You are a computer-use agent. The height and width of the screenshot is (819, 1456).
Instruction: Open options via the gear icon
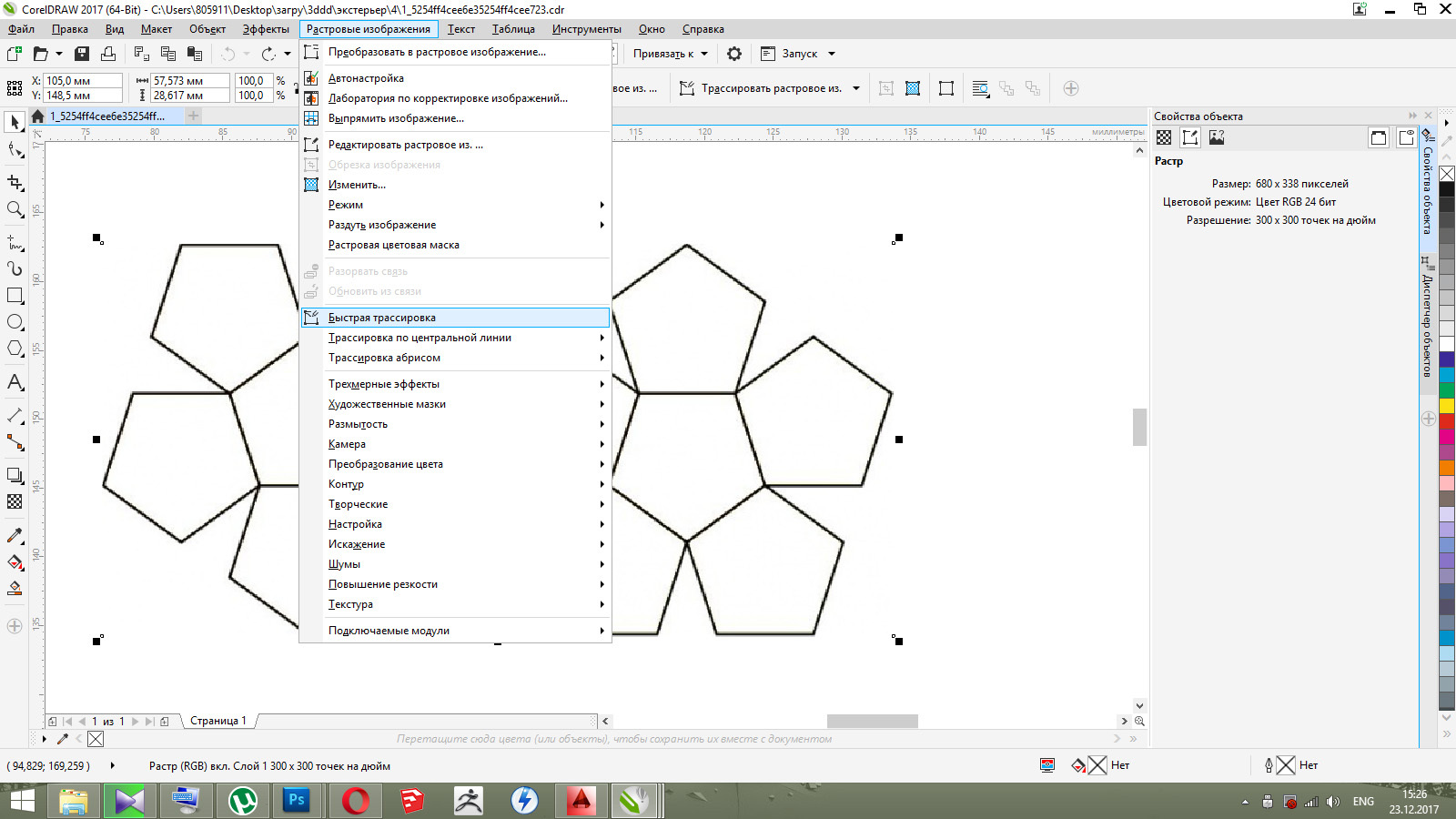pyautogui.click(x=734, y=54)
